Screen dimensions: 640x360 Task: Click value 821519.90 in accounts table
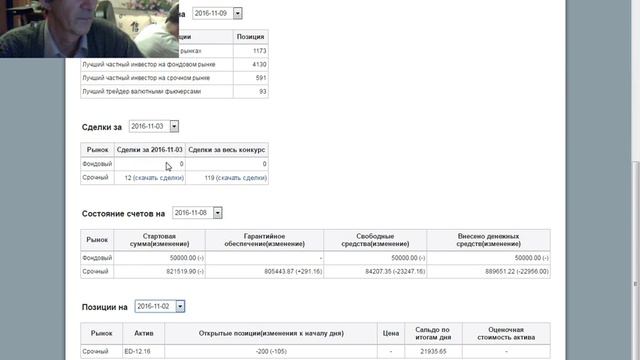tap(185, 271)
